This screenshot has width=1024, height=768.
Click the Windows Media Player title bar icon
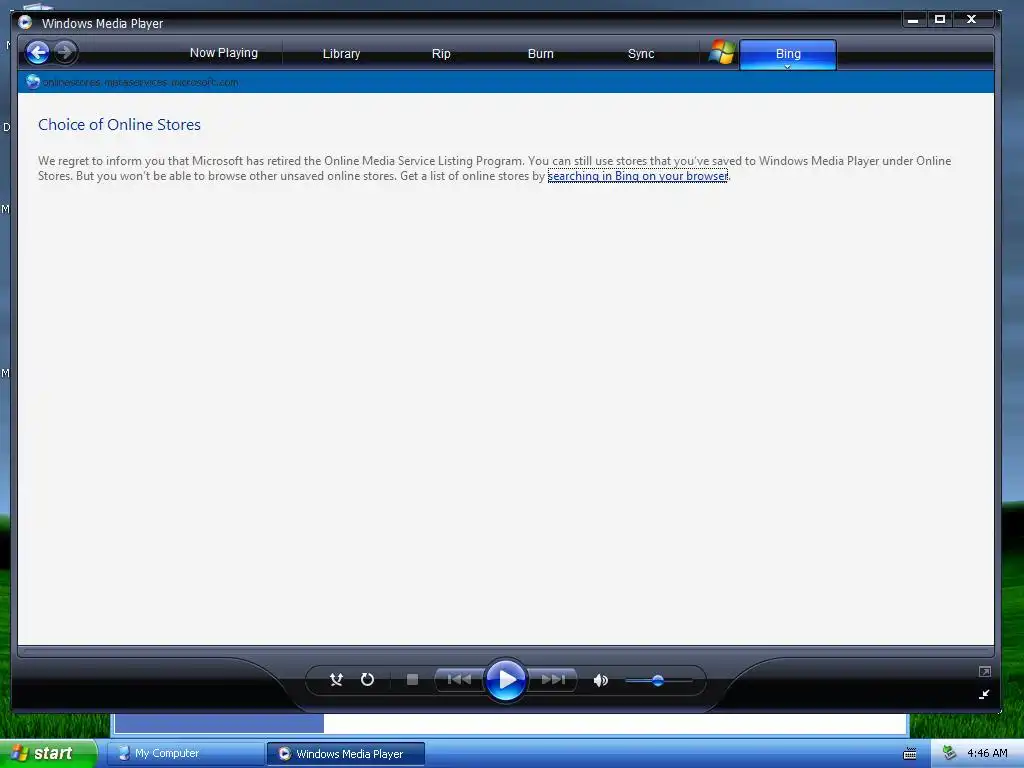[25, 22]
